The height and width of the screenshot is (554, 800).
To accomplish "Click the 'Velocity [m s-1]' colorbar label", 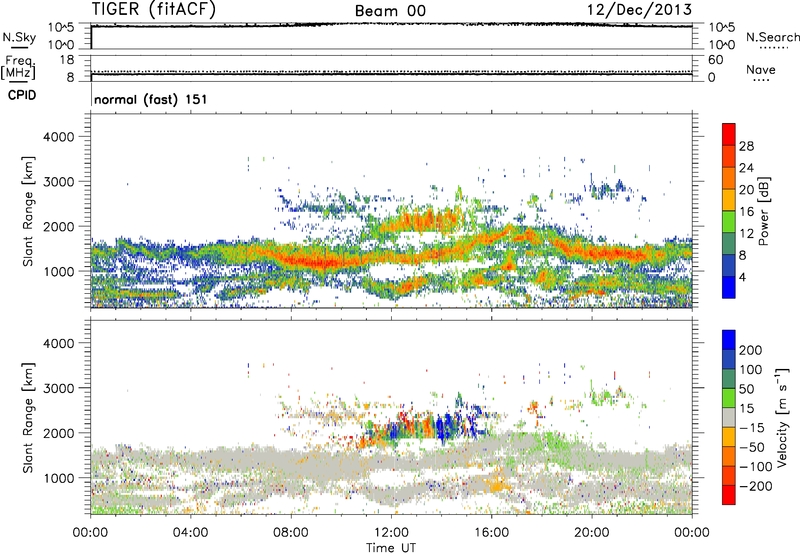I will tap(782, 417).
